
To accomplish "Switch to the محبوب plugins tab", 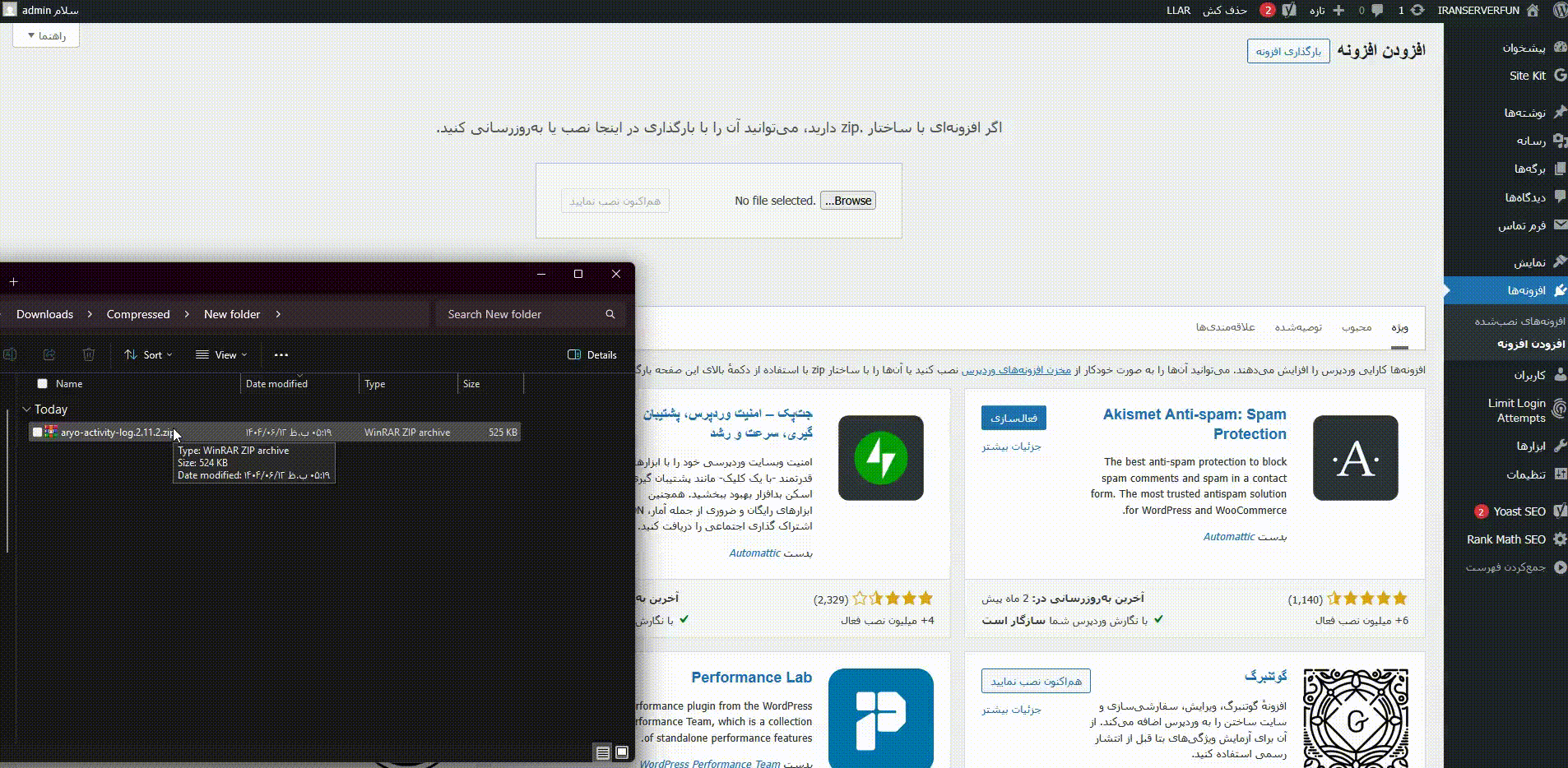I will [x=1357, y=327].
